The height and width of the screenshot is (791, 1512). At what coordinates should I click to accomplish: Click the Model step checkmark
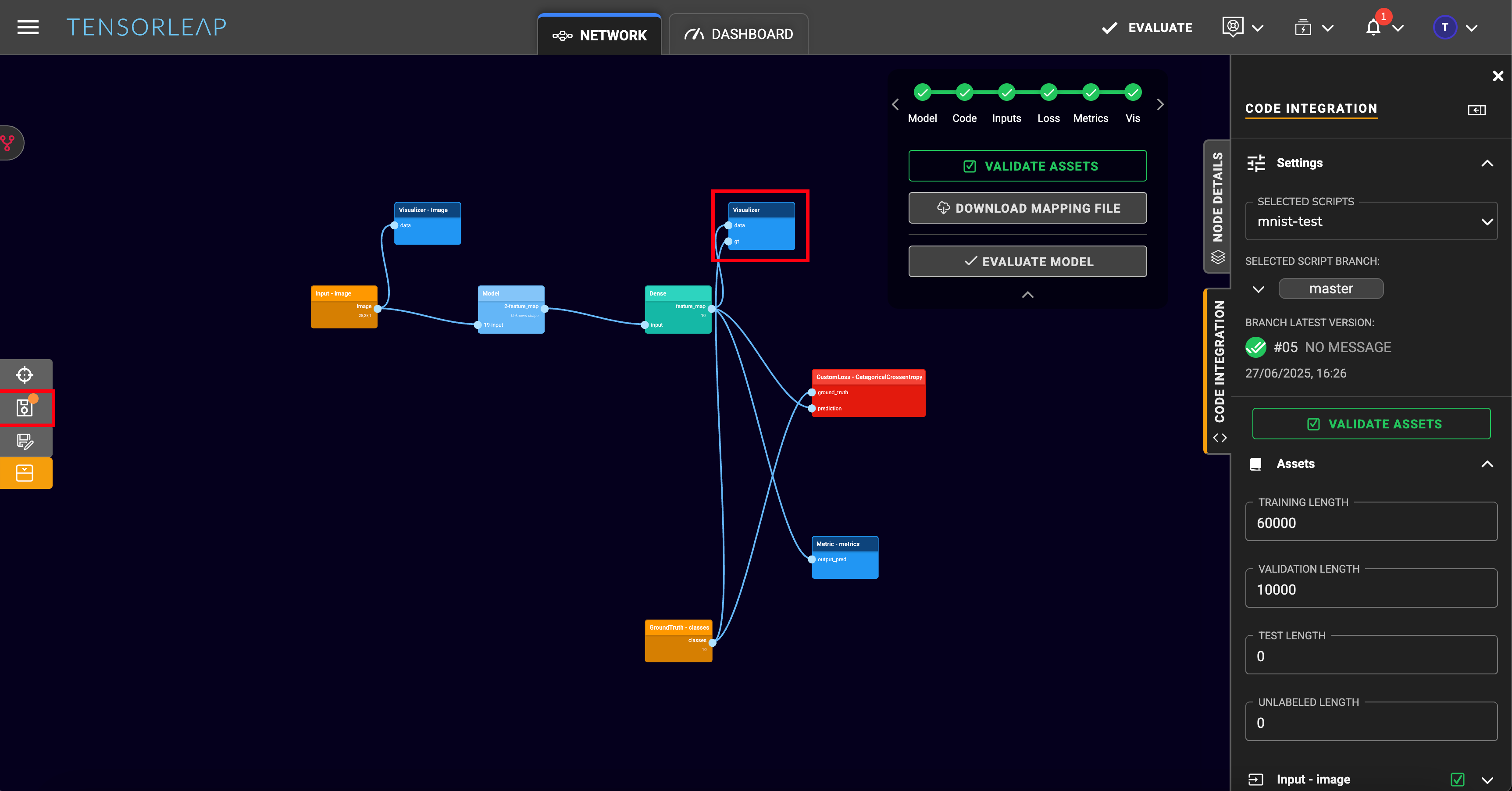(922, 92)
